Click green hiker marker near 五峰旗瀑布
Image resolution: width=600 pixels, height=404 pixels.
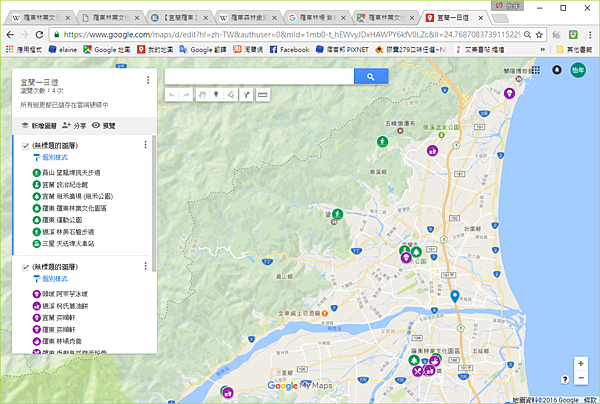point(382,142)
